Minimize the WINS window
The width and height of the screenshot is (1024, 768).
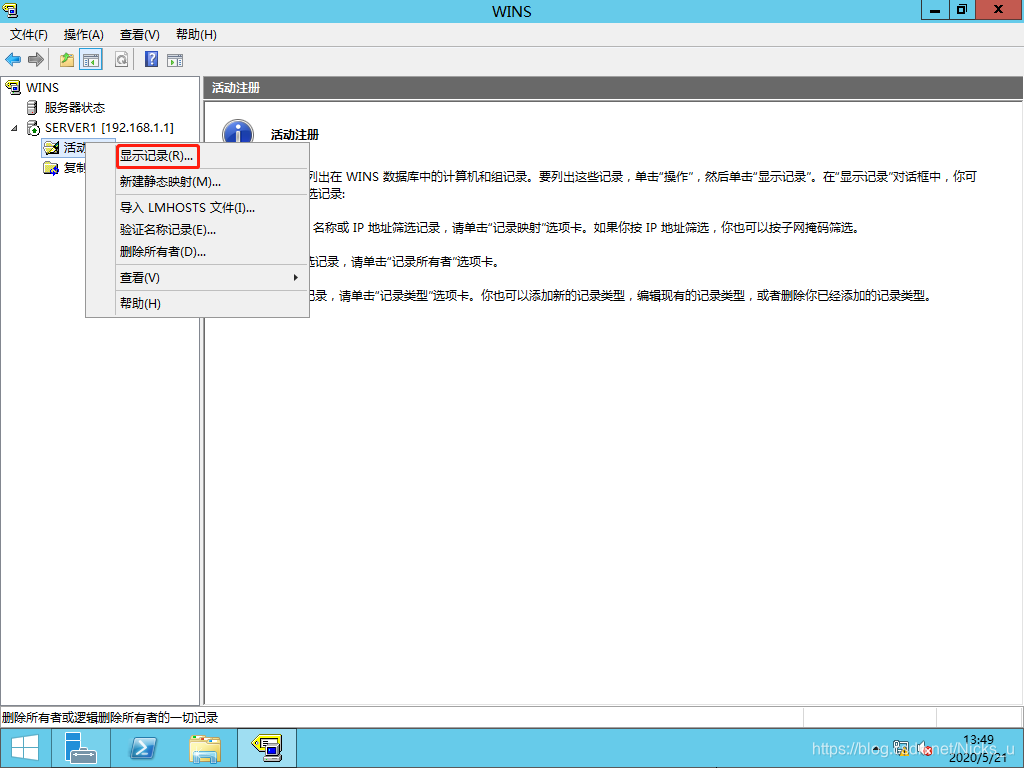click(935, 10)
